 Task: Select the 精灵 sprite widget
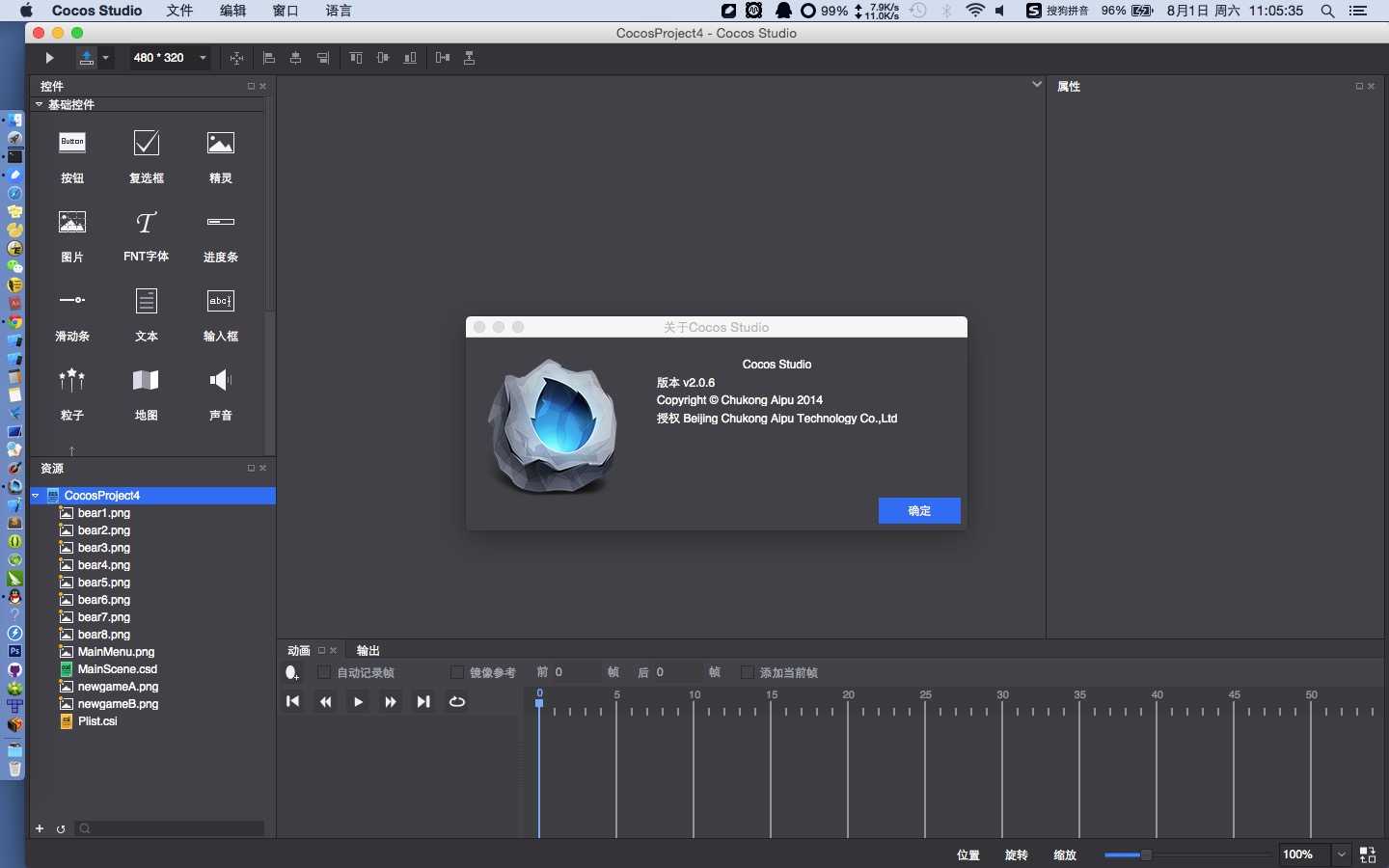tap(221, 156)
